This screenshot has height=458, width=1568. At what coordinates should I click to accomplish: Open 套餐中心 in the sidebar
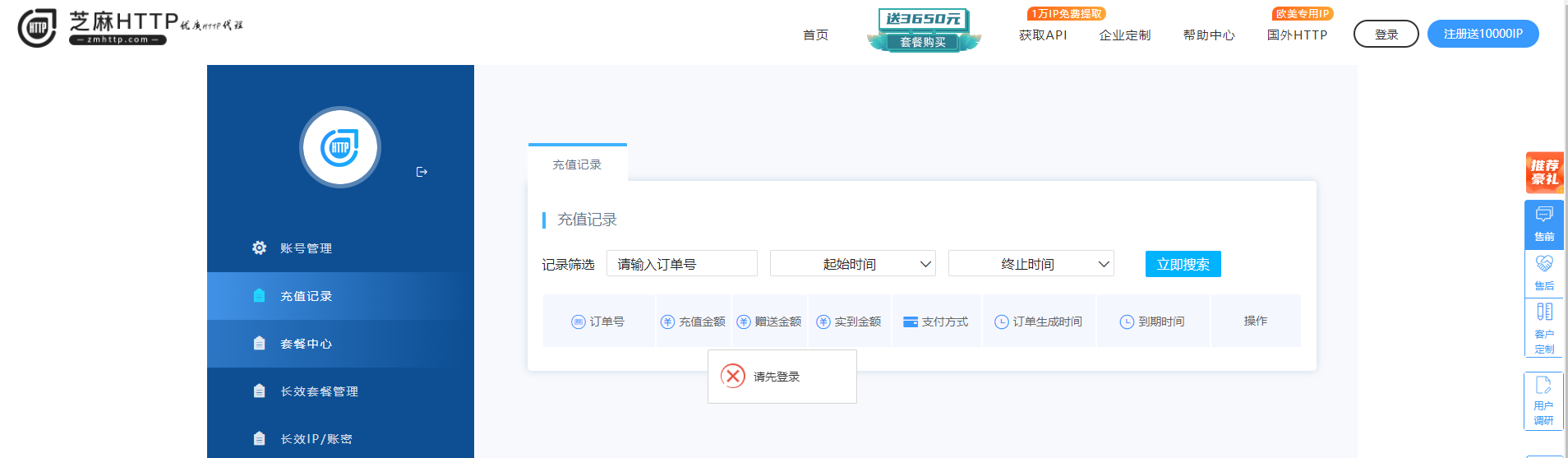point(306,344)
